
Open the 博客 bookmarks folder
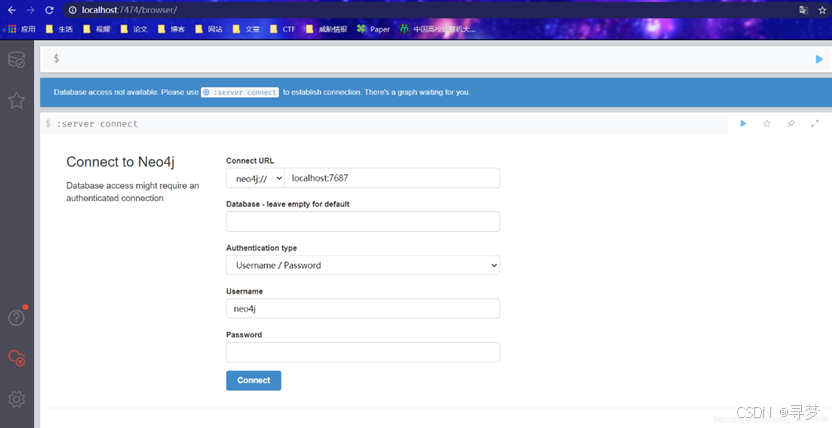click(x=171, y=29)
